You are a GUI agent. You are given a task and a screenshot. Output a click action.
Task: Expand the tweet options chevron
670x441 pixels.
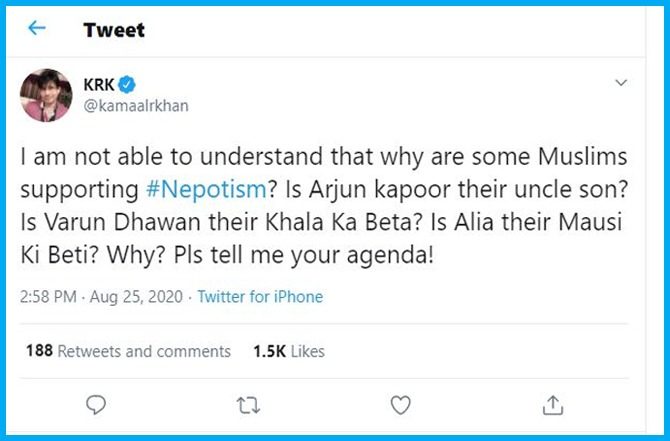[621, 82]
